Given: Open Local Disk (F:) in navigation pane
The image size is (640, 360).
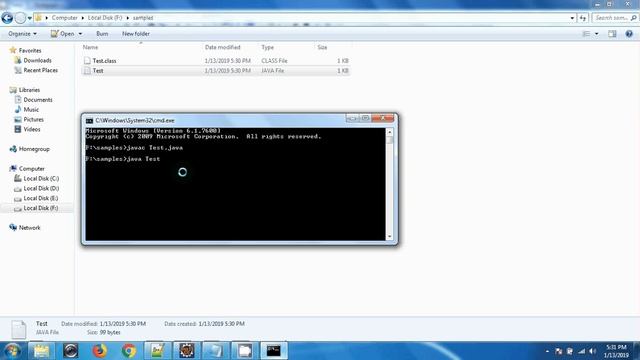Looking at the screenshot, I should [41, 208].
